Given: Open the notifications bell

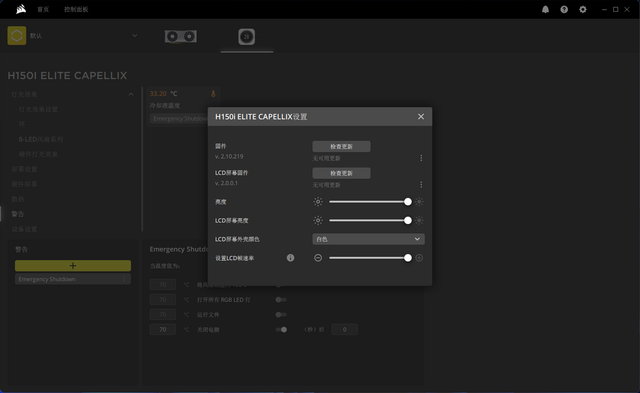Looking at the screenshot, I should coord(545,9).
